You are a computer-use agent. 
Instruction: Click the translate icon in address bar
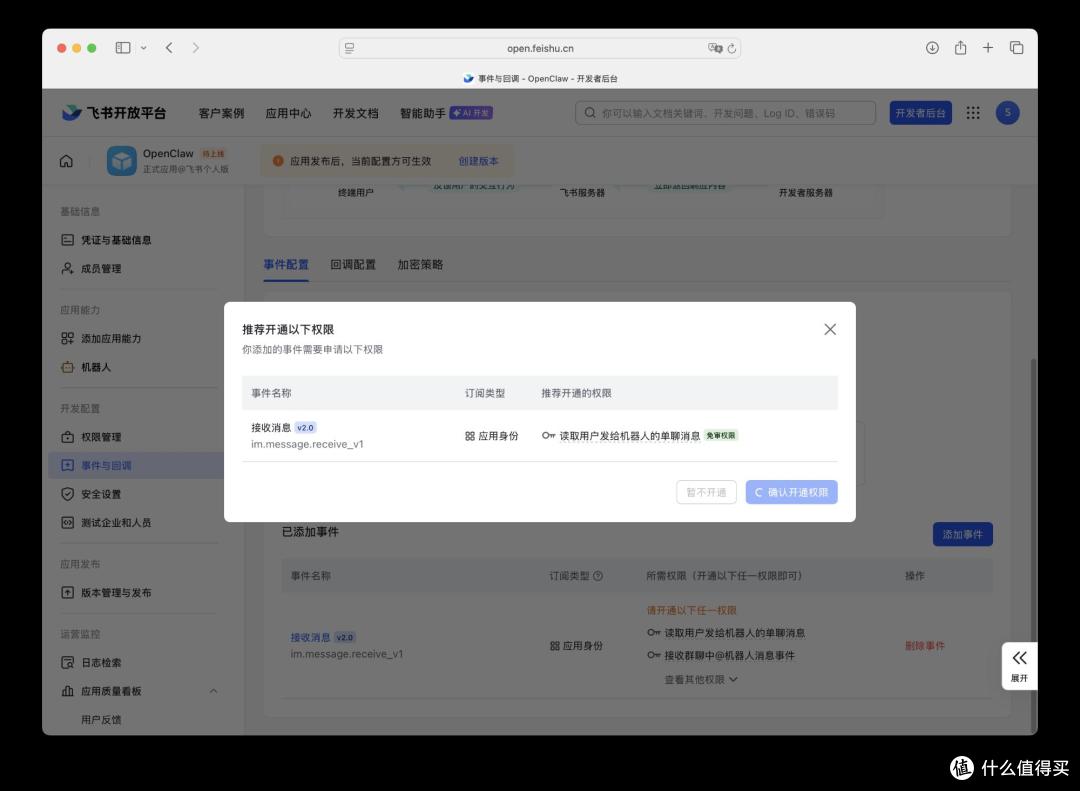pos(715,48)
